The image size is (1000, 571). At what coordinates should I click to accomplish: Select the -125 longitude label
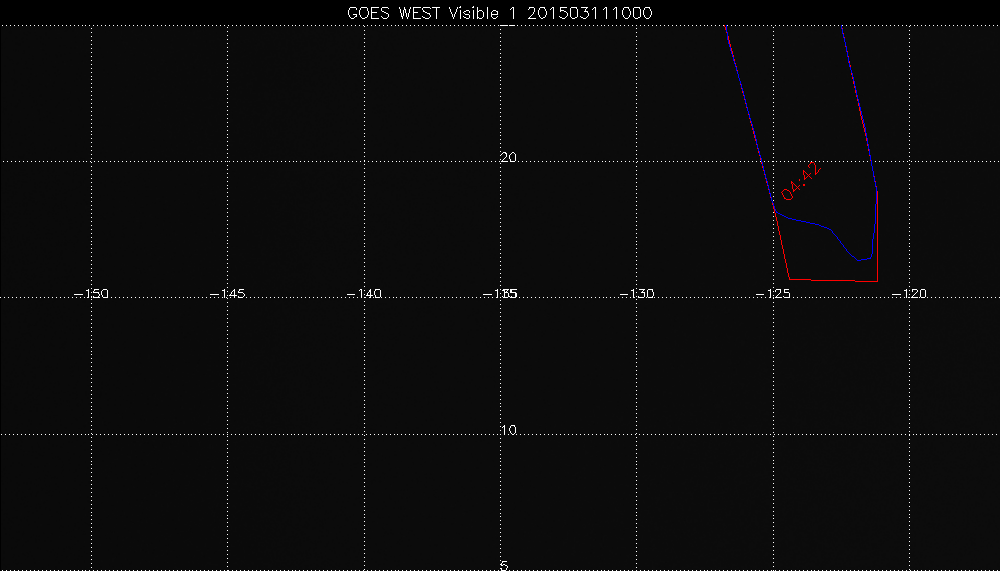pos(773,294)
